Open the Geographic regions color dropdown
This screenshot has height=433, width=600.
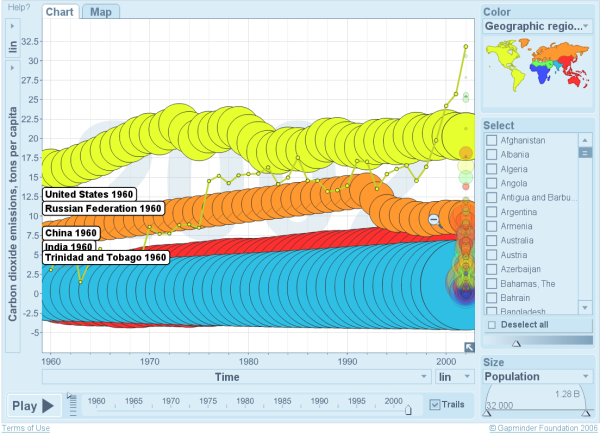[x=534, y=27]
